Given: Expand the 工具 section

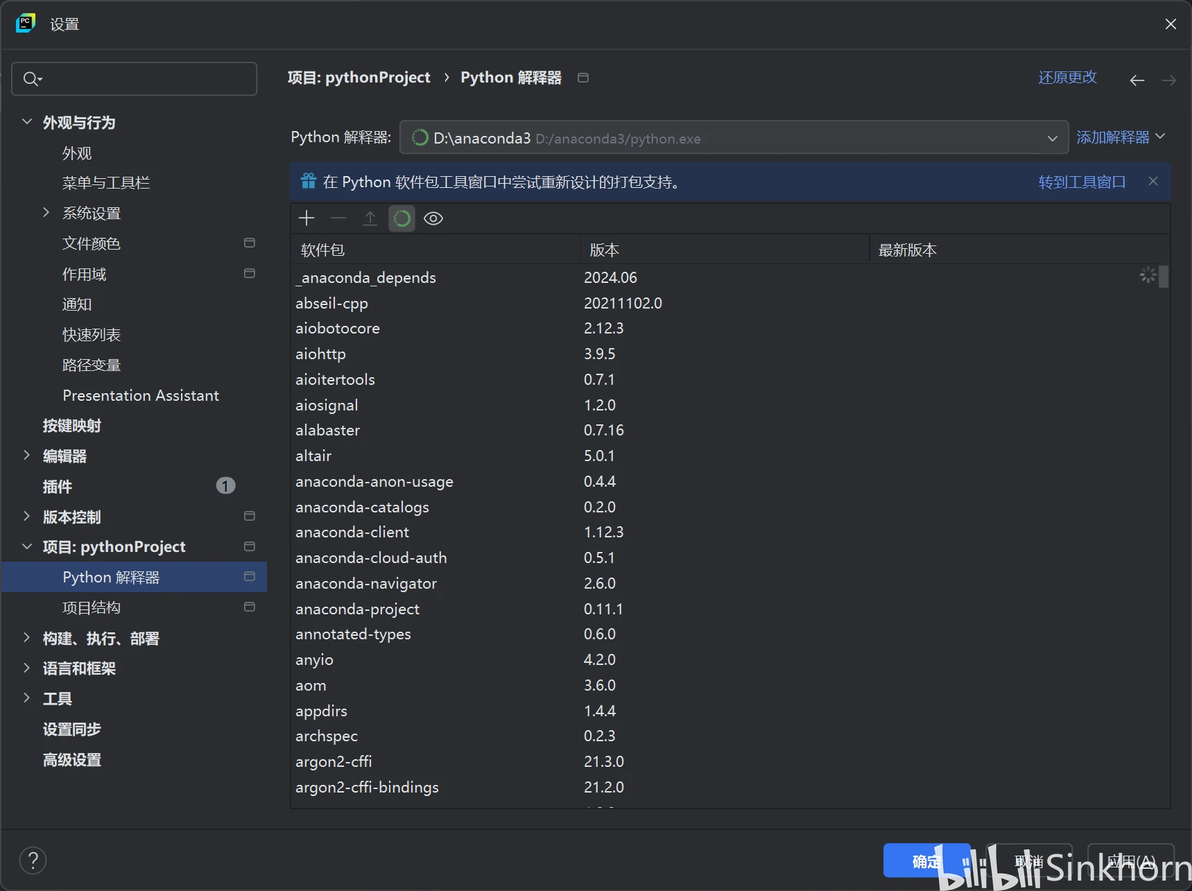Looking at the screenshot, I should 27,698.
